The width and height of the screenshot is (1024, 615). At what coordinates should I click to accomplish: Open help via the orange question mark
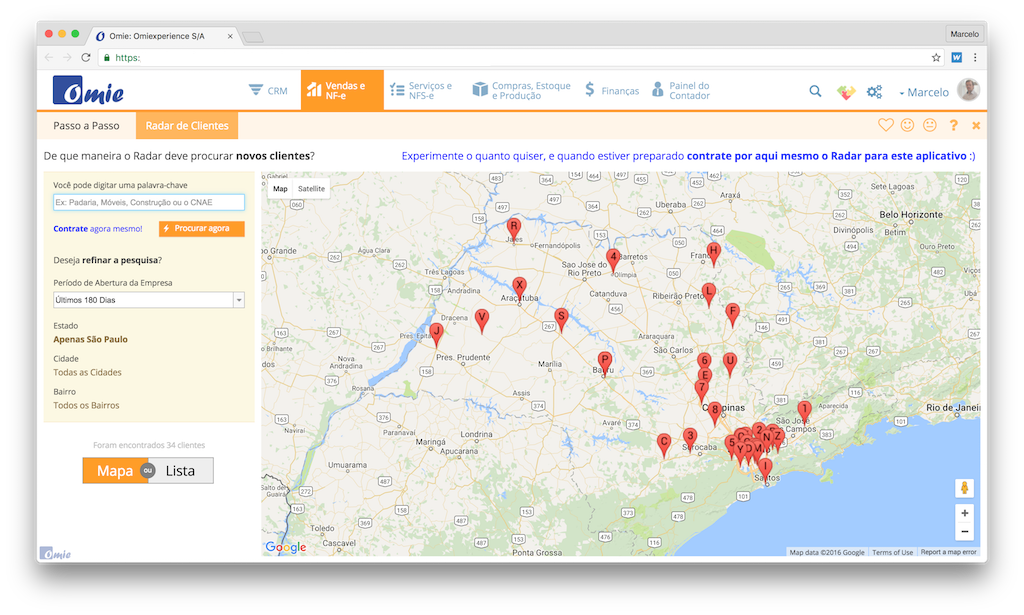(953, 125)
